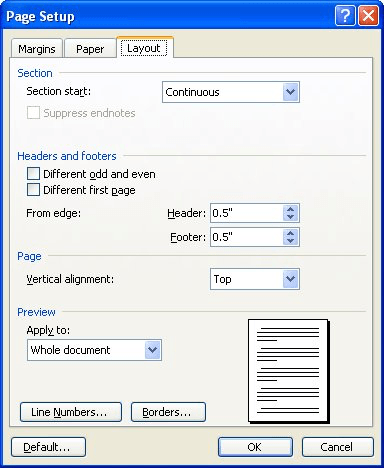This screenshot has width=384, height=468.
Task: Decrease Footer distance with down arrow
Action: pyautogui.click(x=290, y=241)
